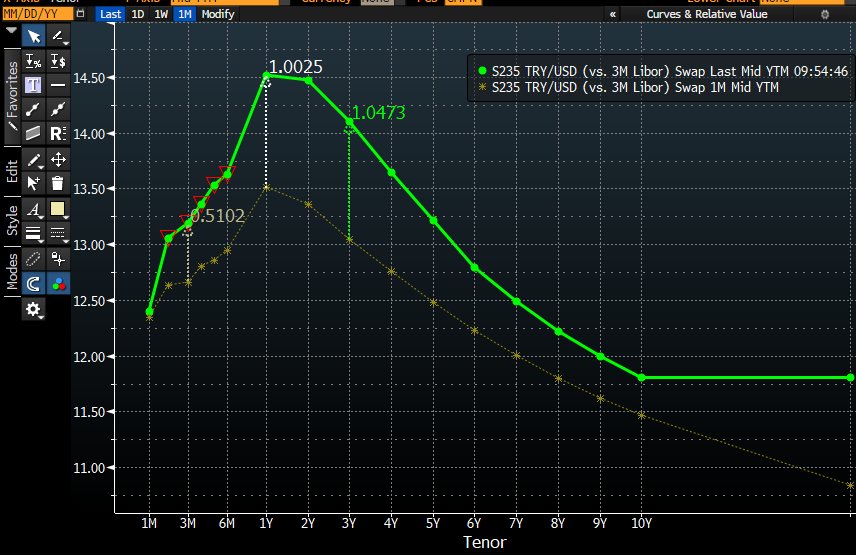Select the arrow pointer tool
Image resolution: width=856 pixels, height=555 pixels.
coord(33,37)
